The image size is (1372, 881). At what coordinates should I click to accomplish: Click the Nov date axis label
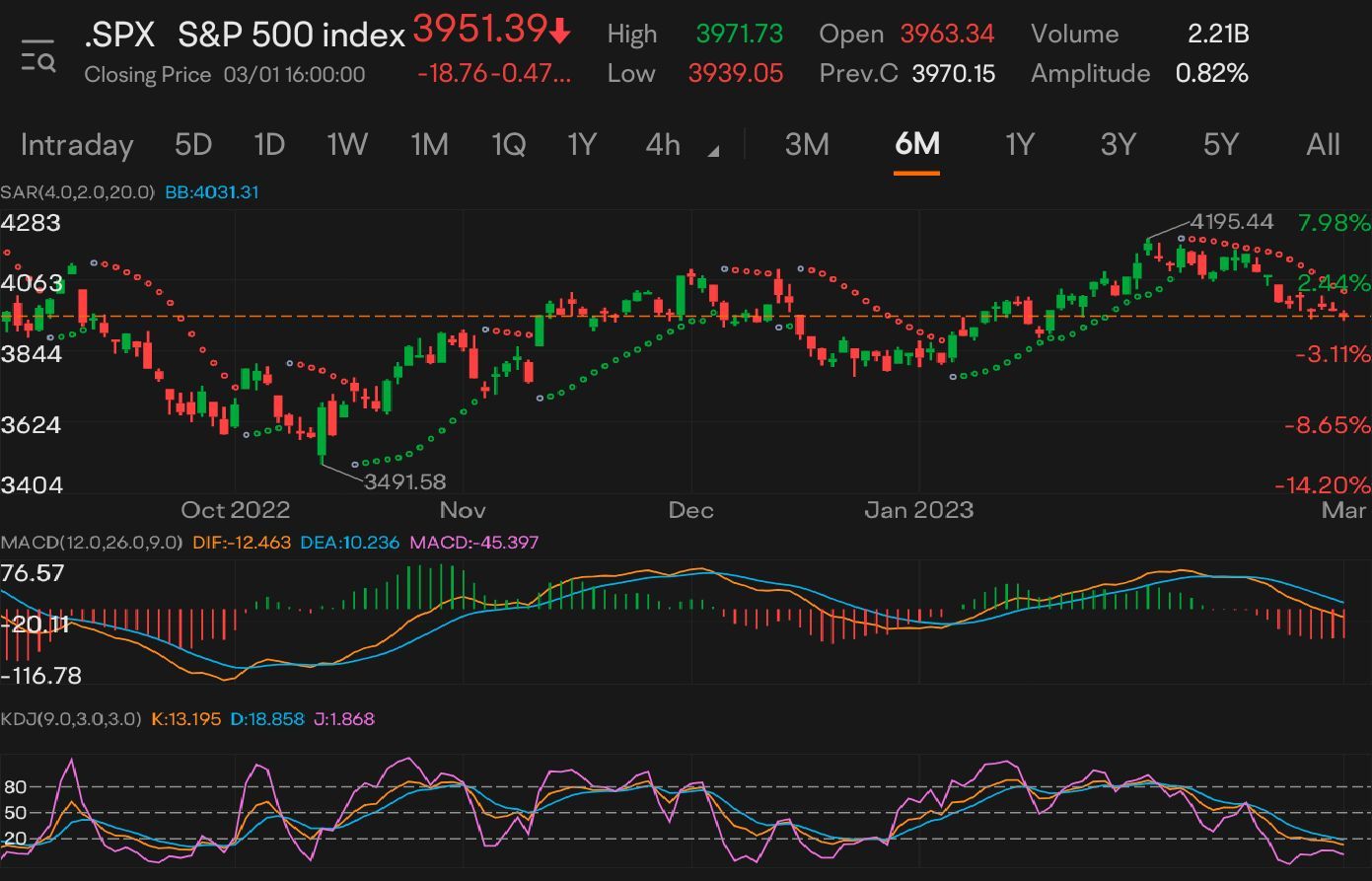click(463, 510)
